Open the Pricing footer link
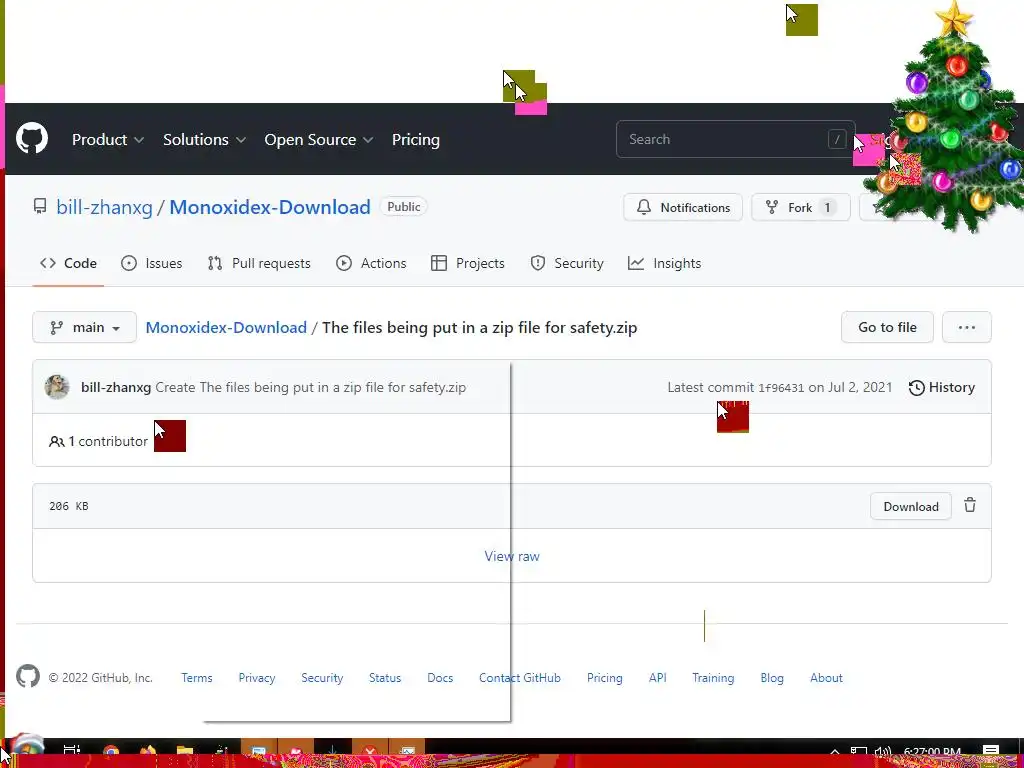Screen dimensions: 1024x768 coord(605,678)
